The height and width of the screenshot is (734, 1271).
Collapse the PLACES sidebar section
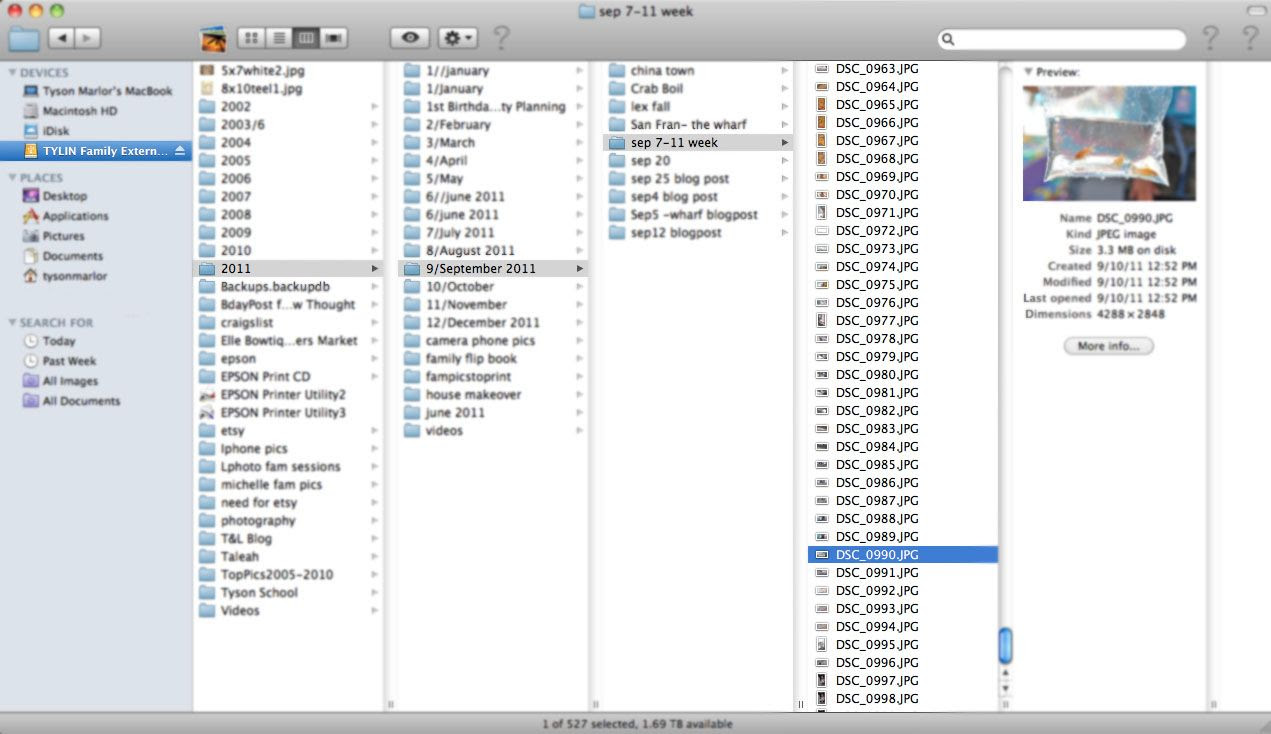pos(12,178)
